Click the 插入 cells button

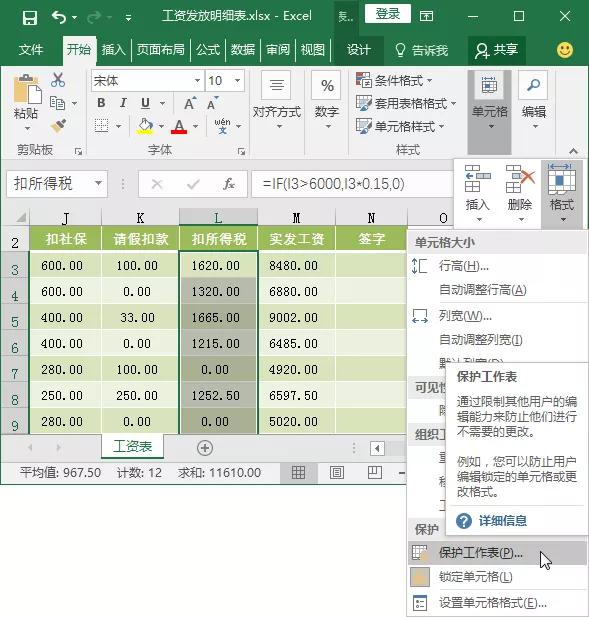coord(478,192)
